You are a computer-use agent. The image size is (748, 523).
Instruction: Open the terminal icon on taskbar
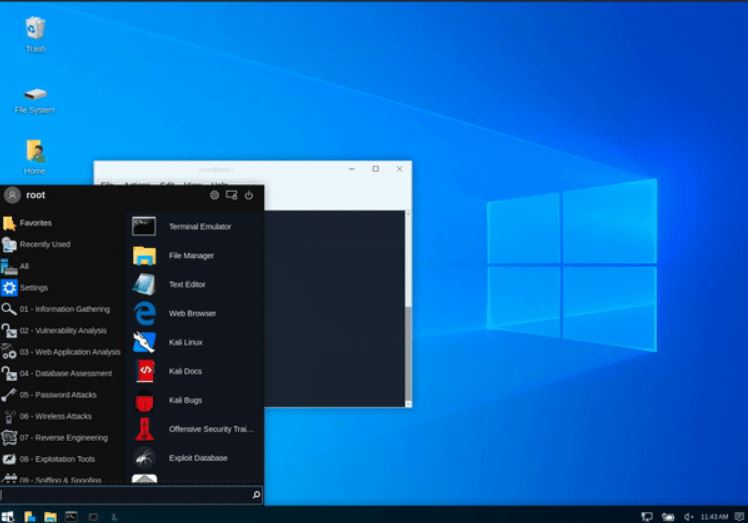71,516
